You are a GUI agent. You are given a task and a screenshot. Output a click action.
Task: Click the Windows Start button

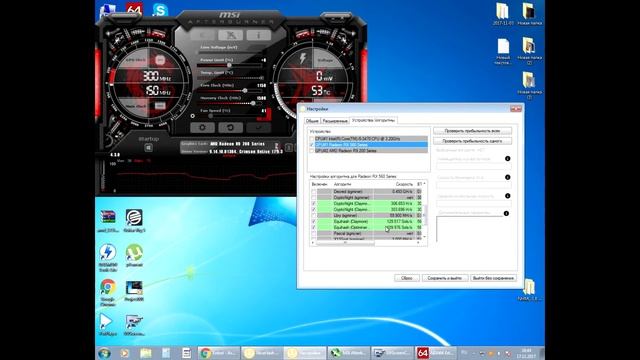pyautogui.click(x=104, y=353)
